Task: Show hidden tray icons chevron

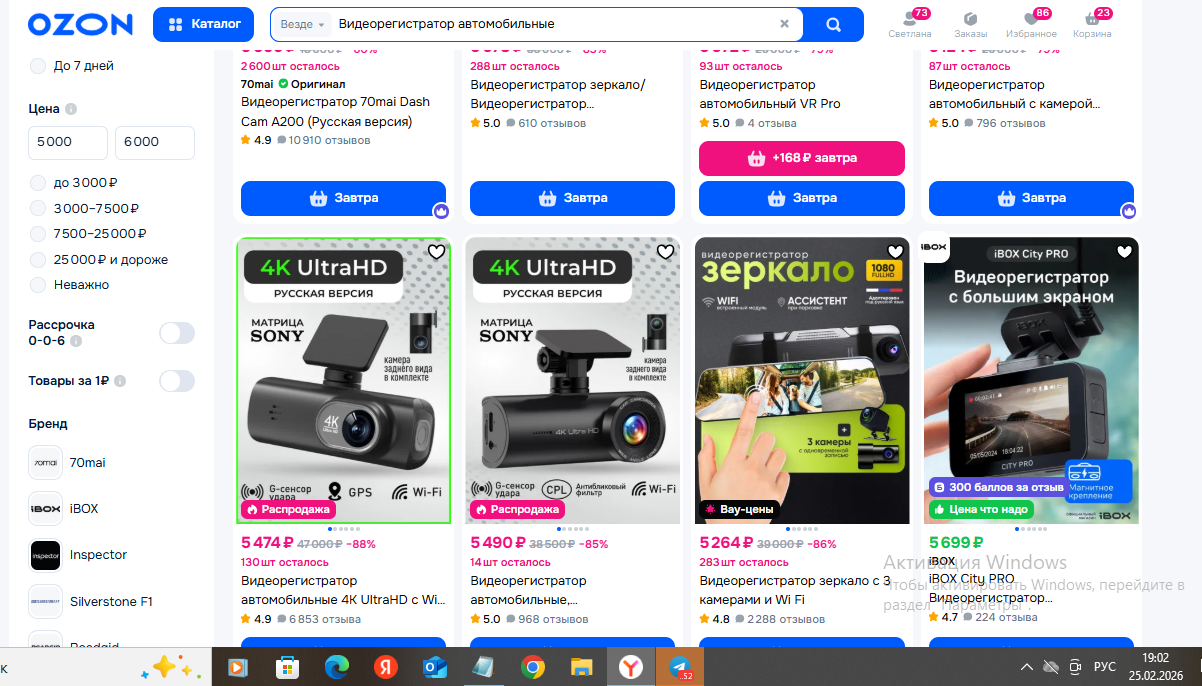Action: [x=1027, y=667]
